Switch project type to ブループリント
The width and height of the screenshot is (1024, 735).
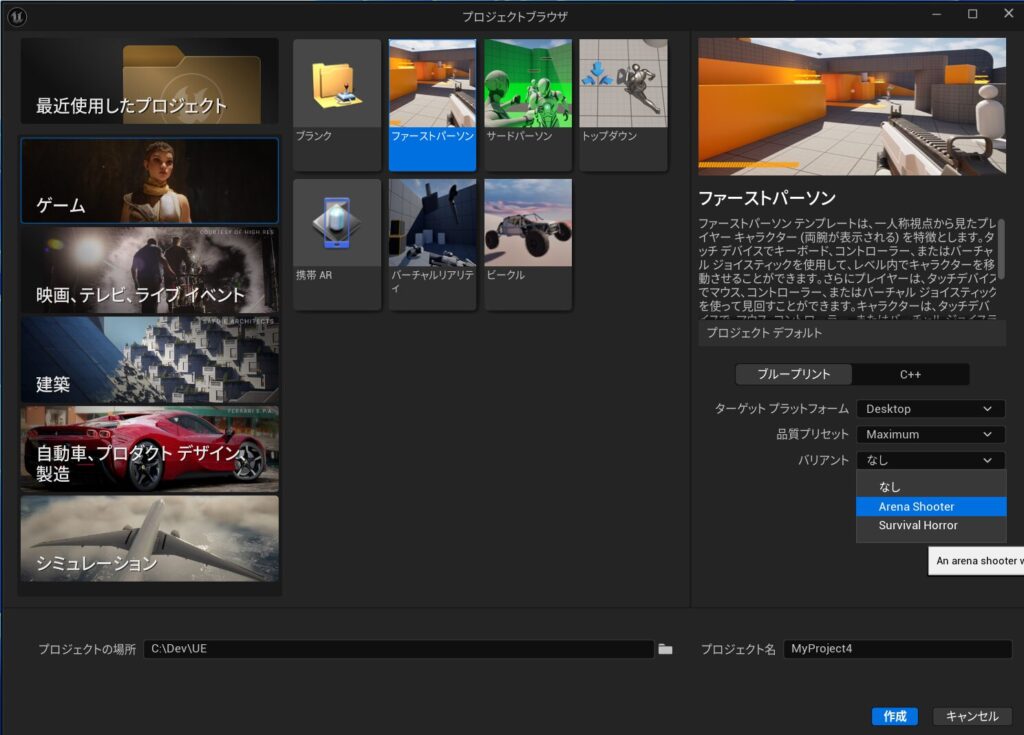click(793, 374)
